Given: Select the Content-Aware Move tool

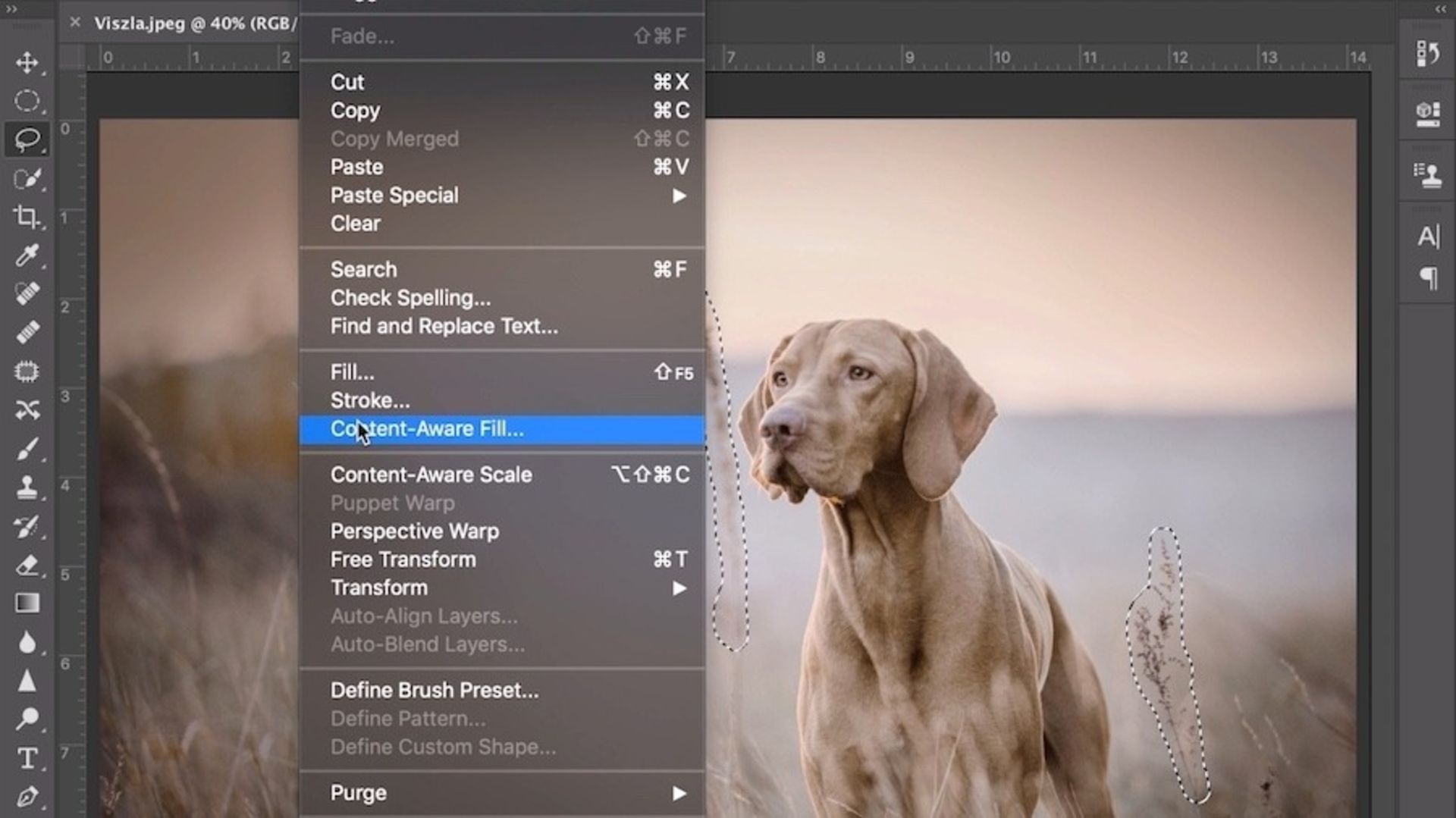Looking at the screenshot, I should pyautogui.click(x=27, y=410).
